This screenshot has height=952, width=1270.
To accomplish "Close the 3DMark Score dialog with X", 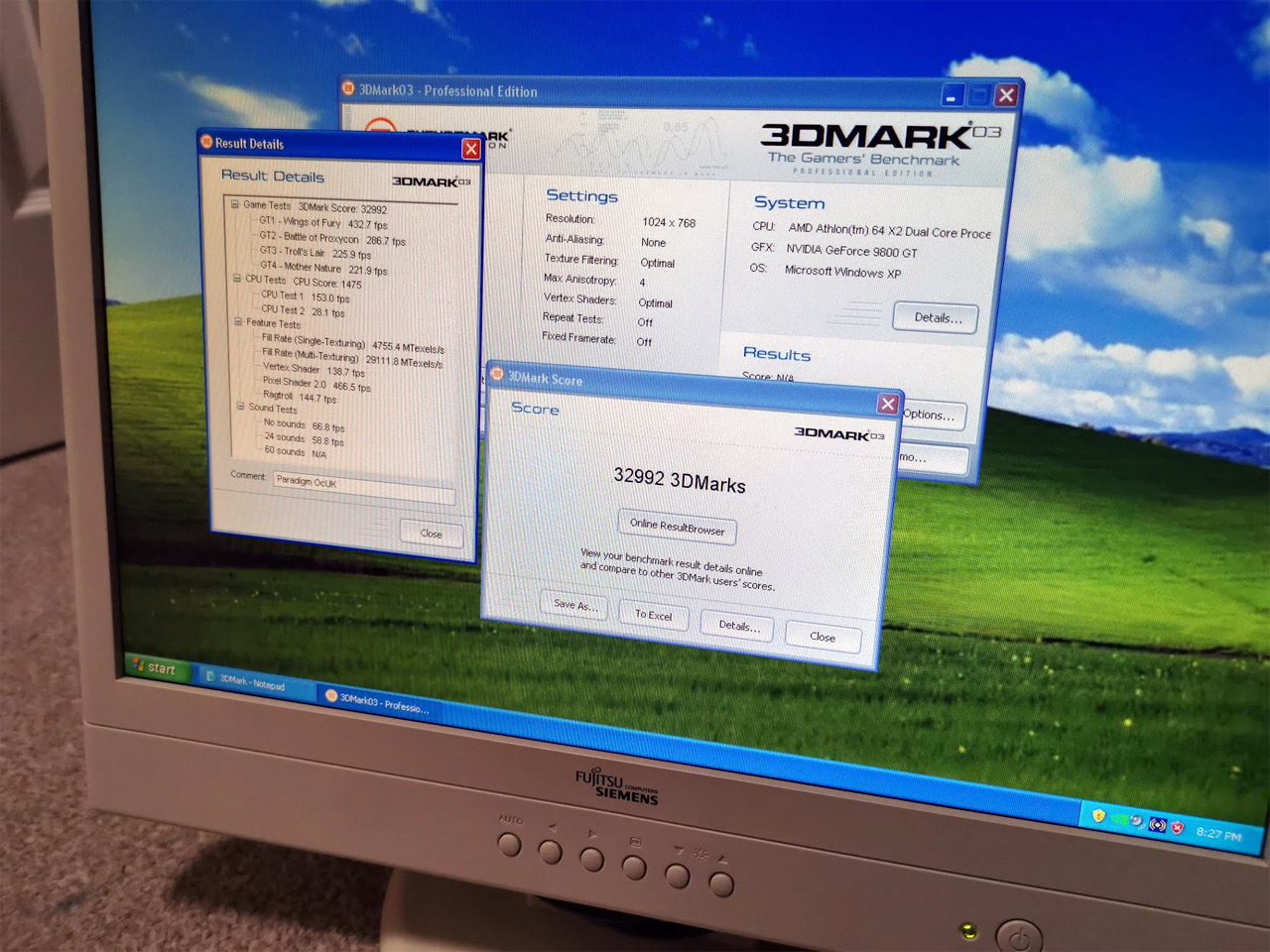I will (x=888, y=404).
